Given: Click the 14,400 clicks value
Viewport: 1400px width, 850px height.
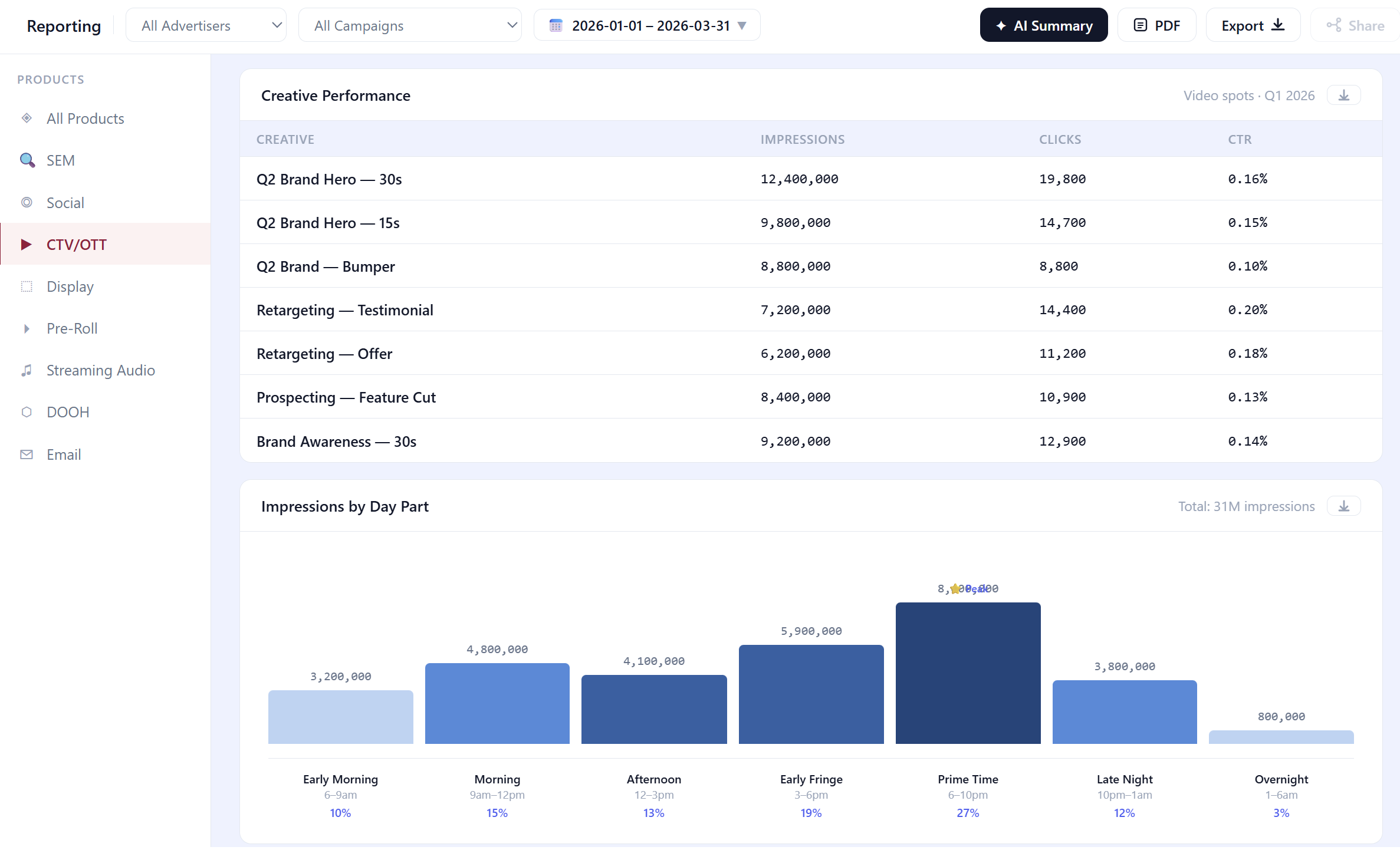Looking at the screenshot, I should tap(1062, 309).
